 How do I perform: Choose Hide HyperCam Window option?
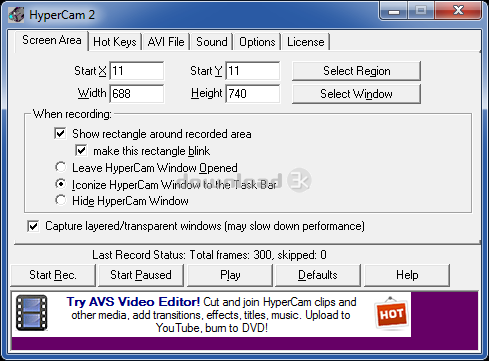pyautogui.click(x=61, y=200)
